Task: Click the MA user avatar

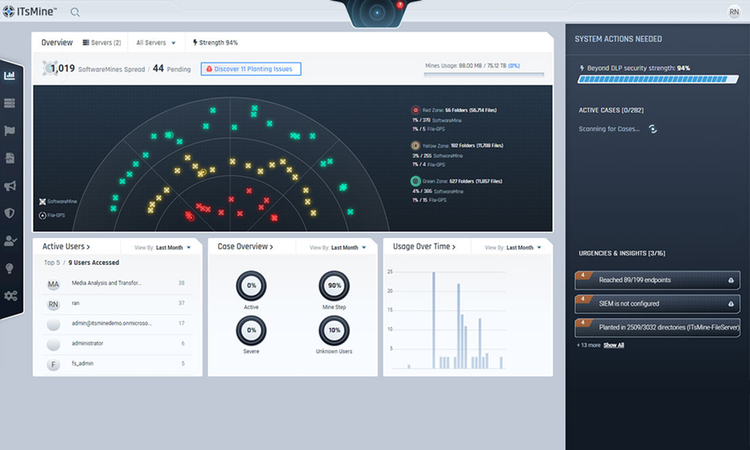Action: 53,284
